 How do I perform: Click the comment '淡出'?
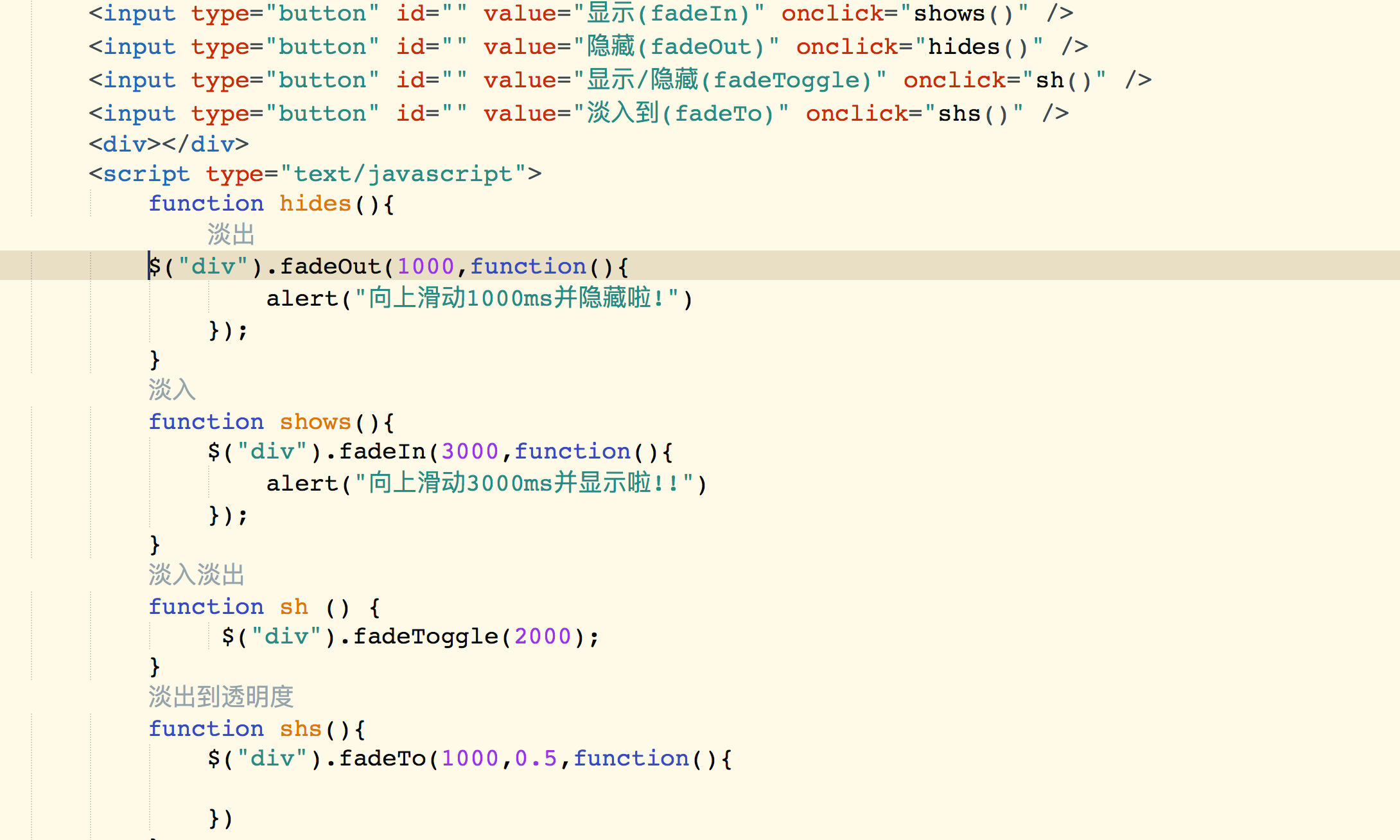coord(231,234)
